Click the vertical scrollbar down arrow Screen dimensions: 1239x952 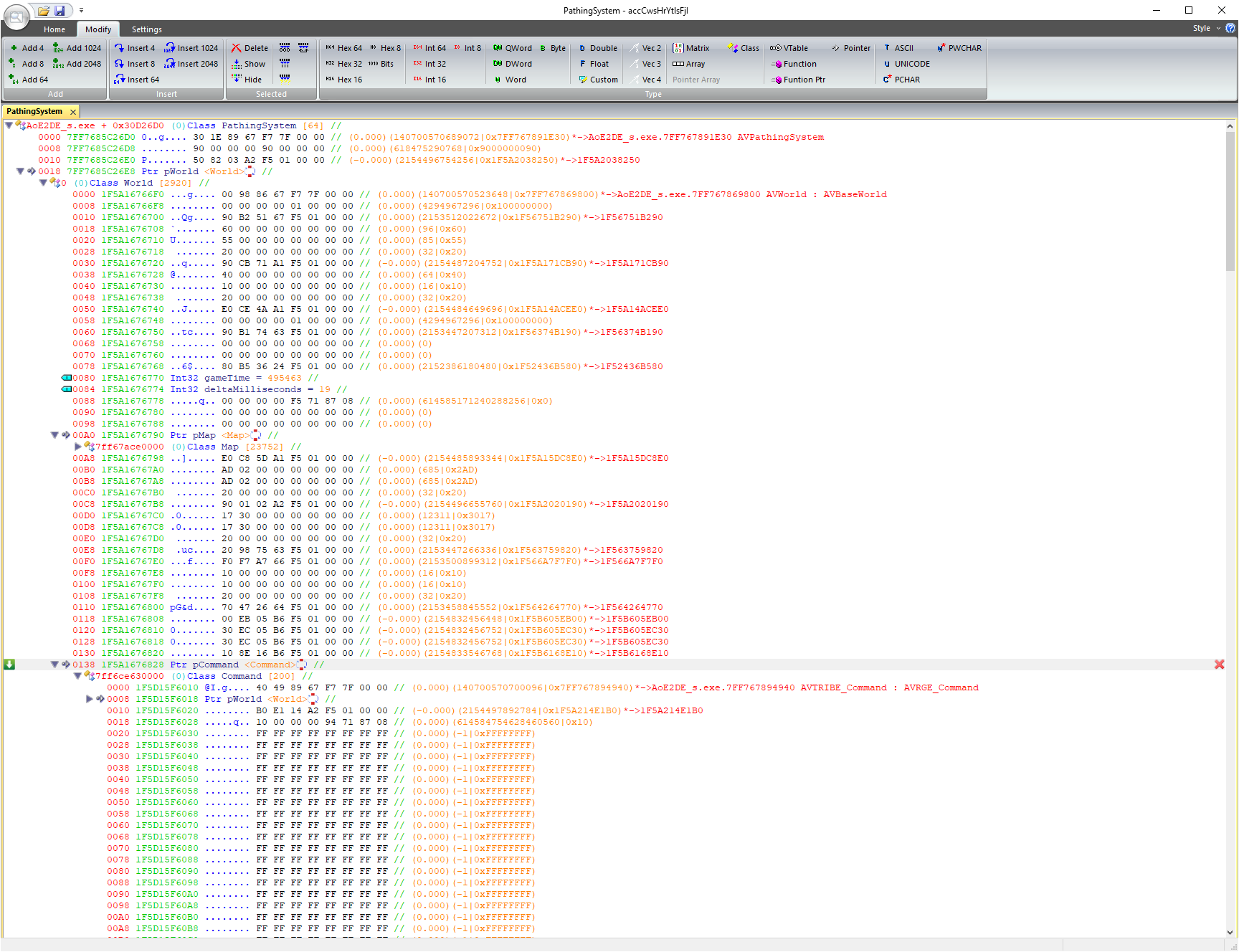(x=1230, y=932)
